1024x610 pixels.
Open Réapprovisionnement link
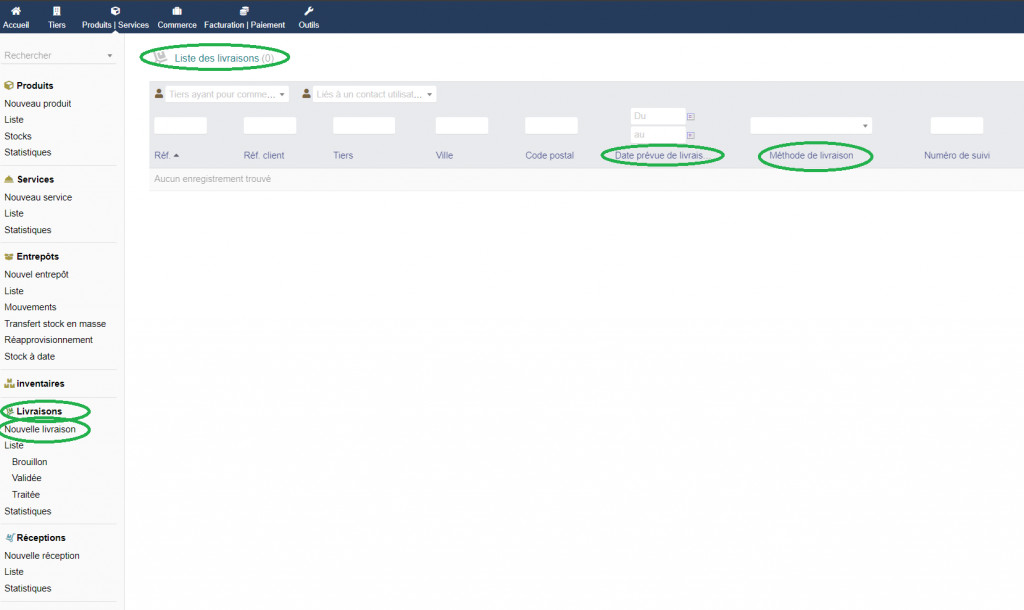pos(48,340)
